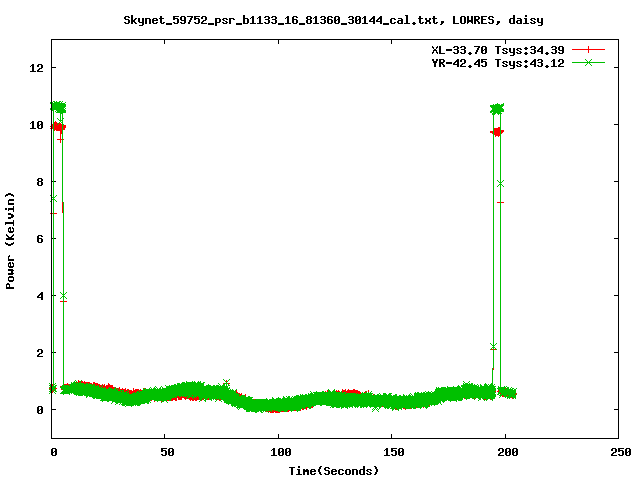The image size is (640, 480).
Task: Click the green data marker near 2 K at 194 seconds
Action: 493,347
